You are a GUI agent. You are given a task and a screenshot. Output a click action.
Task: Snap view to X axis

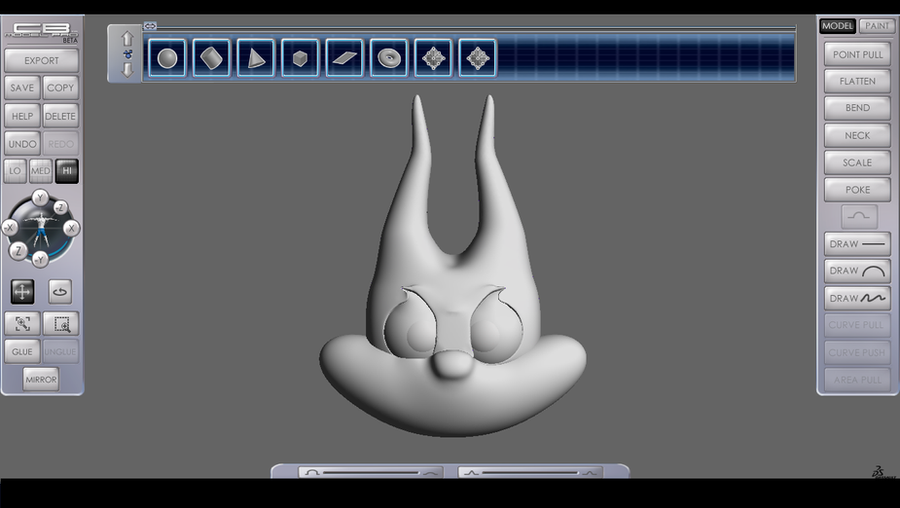click(71, 228)
